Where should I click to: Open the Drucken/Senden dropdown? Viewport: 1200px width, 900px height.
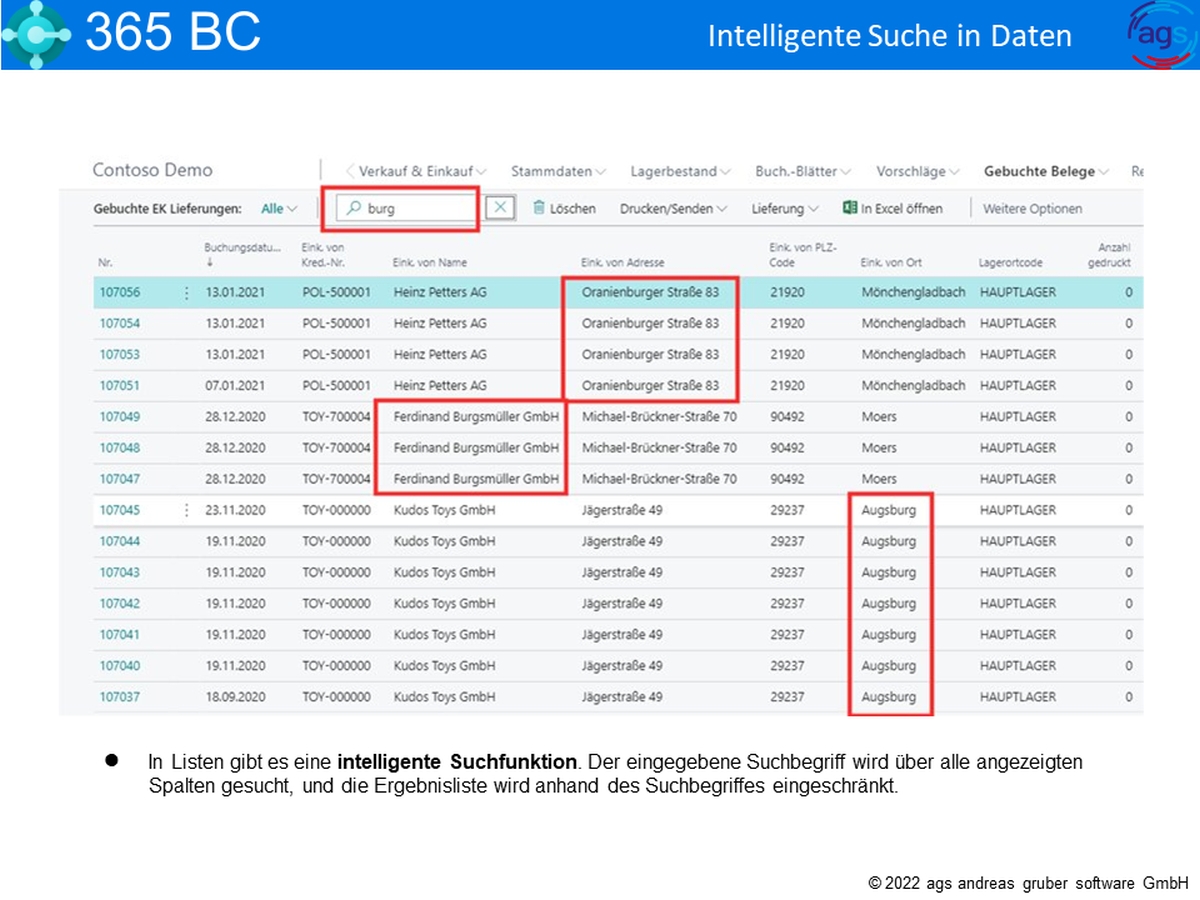tap(674, 209)
